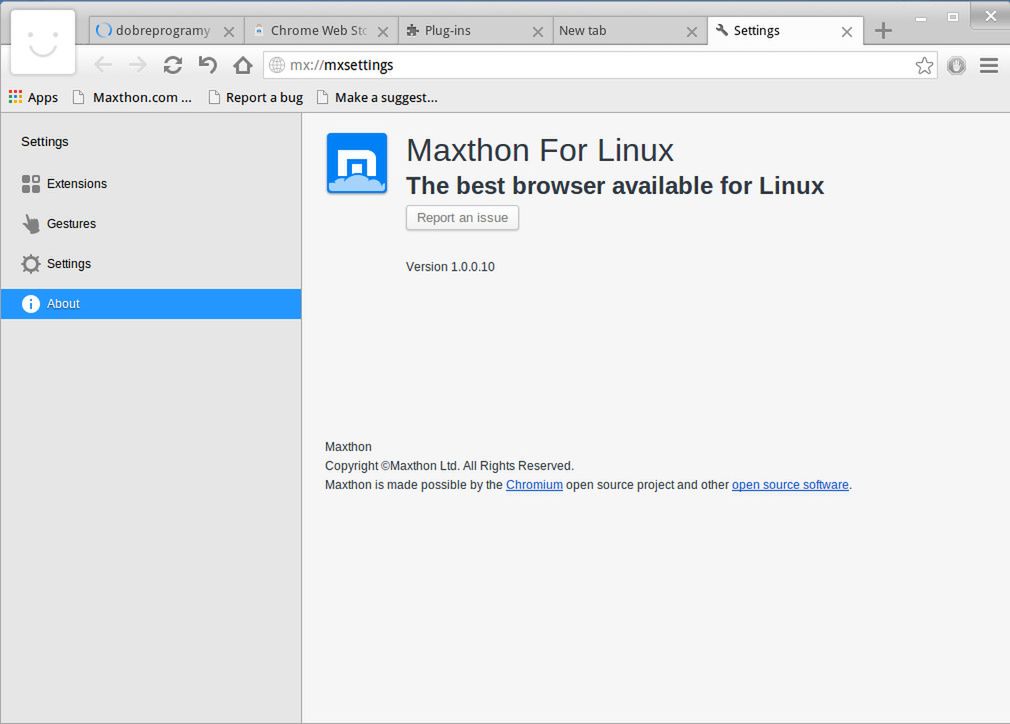This screenshot has width=1010, height=724.
Task: Close the dobreprogramy tab
Action: point(229,32)
